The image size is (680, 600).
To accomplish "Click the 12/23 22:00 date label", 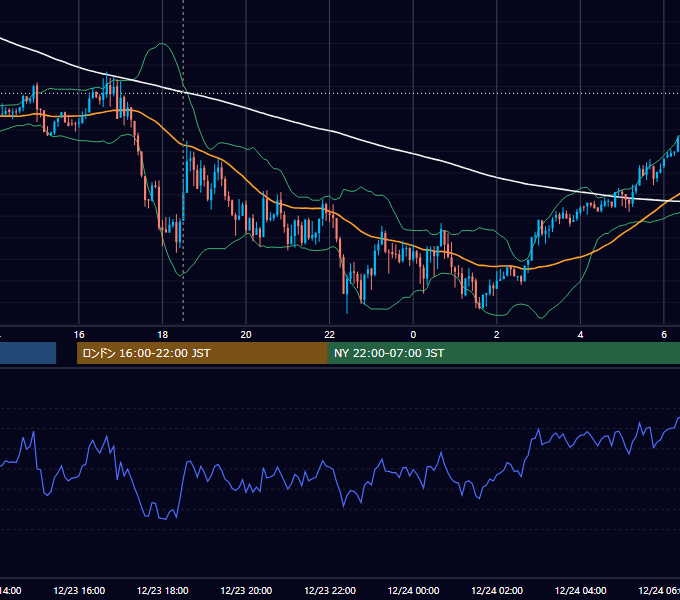I will pyautogui.click(x=330, y=591).
